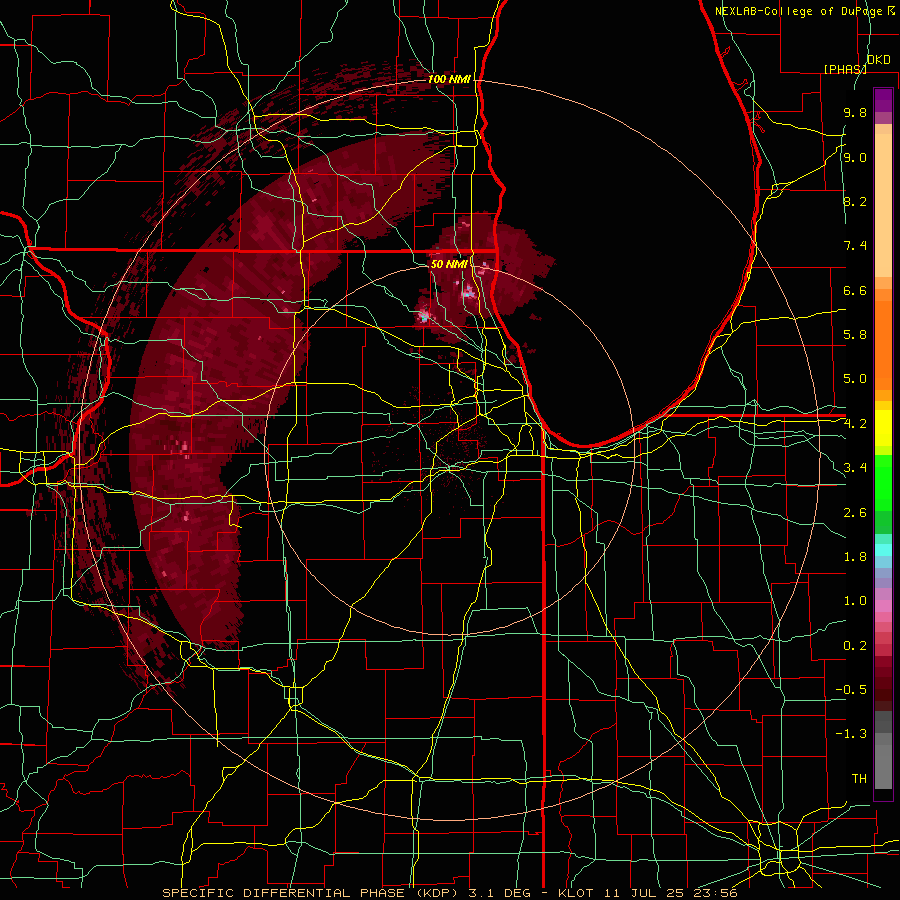This screenshot has width=900, height=900.
Task: Select the 9.8 value on color scale
Action: click(855, 112)
